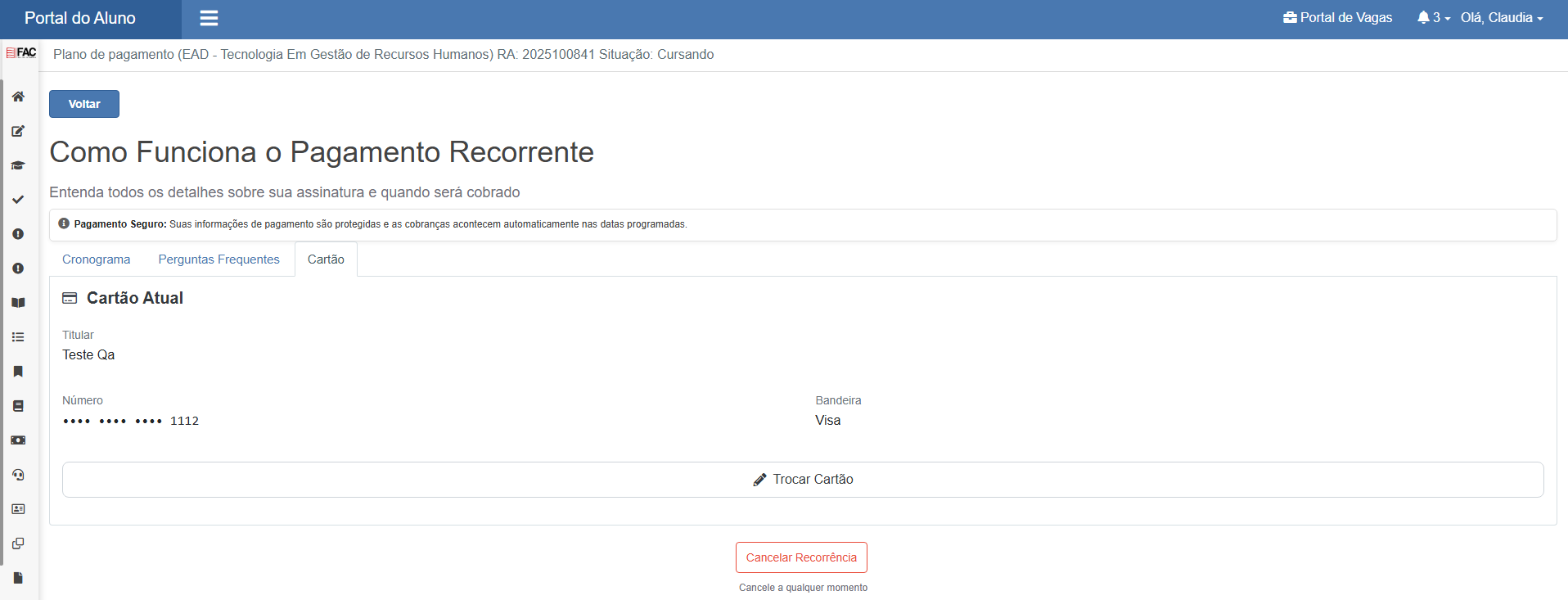
Task: Open the money bill financial icon
Action: 18,440
